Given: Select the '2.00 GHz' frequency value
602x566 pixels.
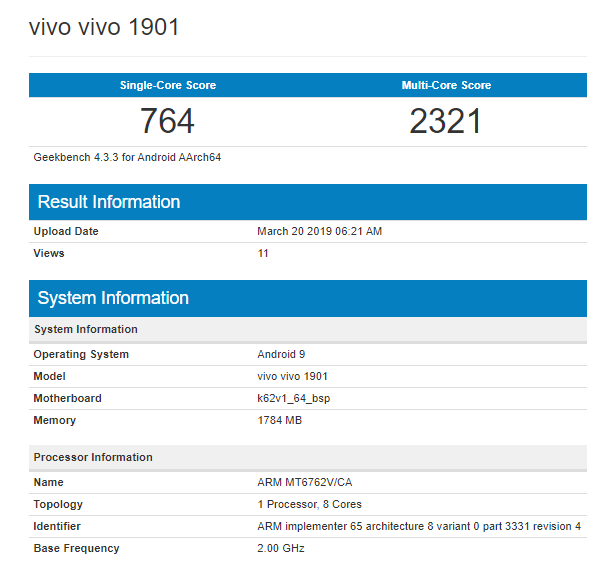Looking at the screenshot, I should 281,549.
